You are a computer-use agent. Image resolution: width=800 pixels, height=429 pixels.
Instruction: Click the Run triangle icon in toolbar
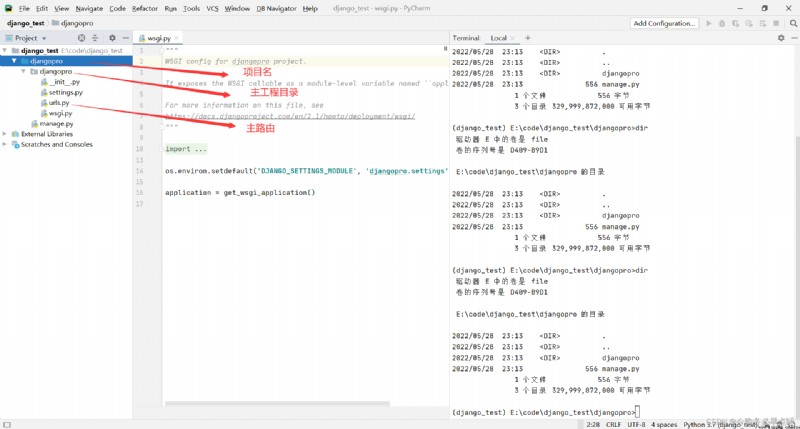pos(709,23)
